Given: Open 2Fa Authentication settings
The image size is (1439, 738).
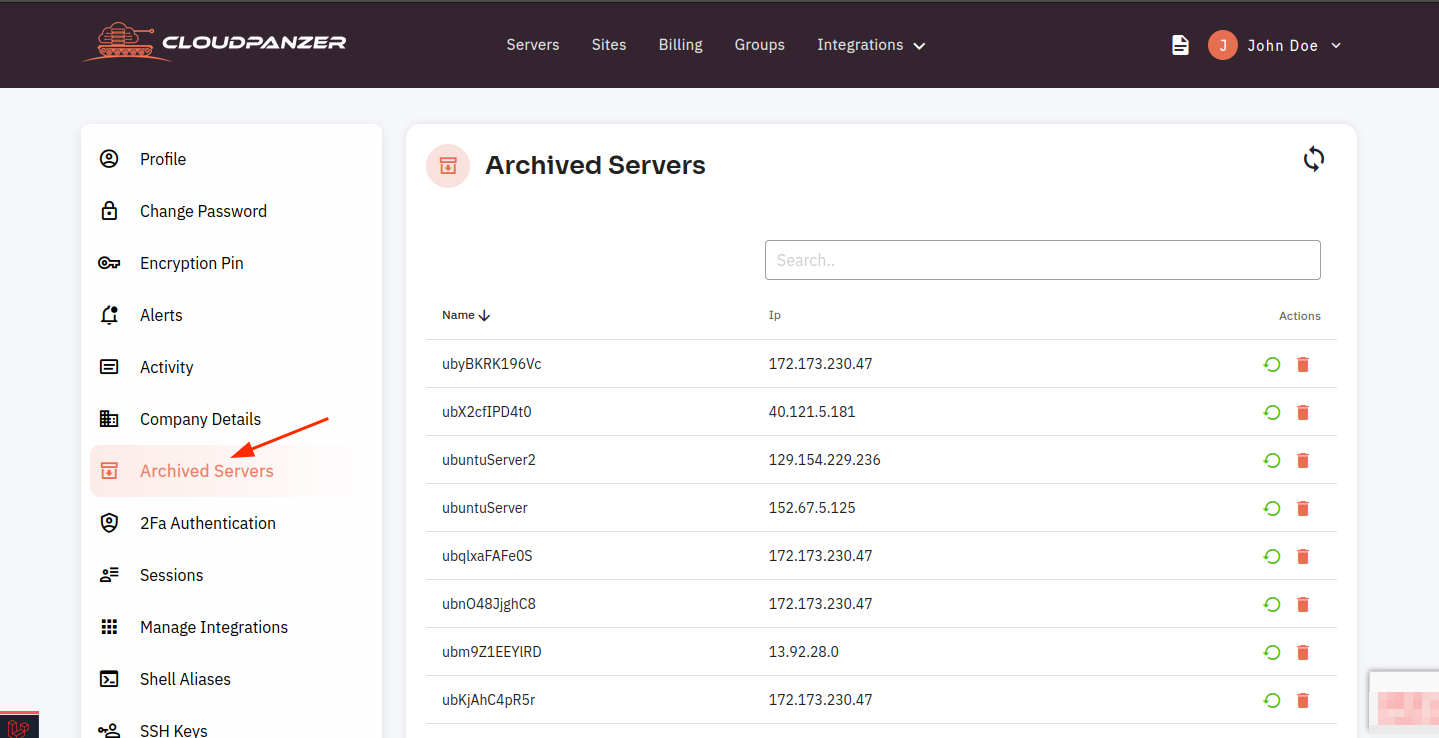Looking at the screenshot, I should [x=207, y=523].
